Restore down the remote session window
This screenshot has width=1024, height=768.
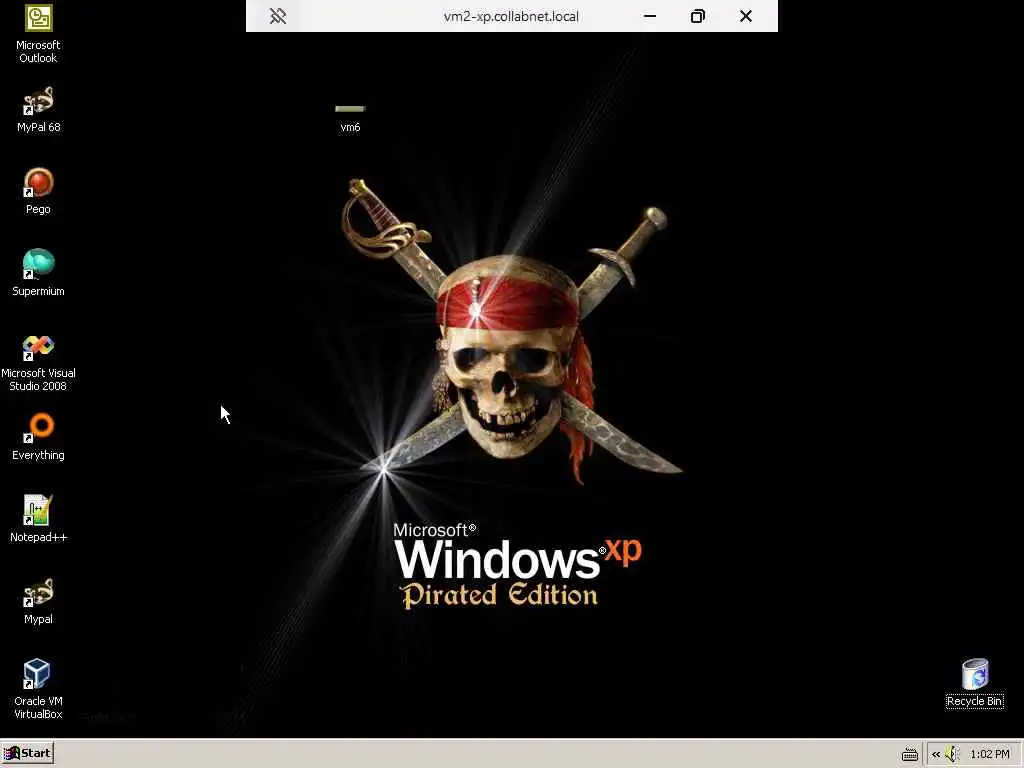click(x=697, y=16)
